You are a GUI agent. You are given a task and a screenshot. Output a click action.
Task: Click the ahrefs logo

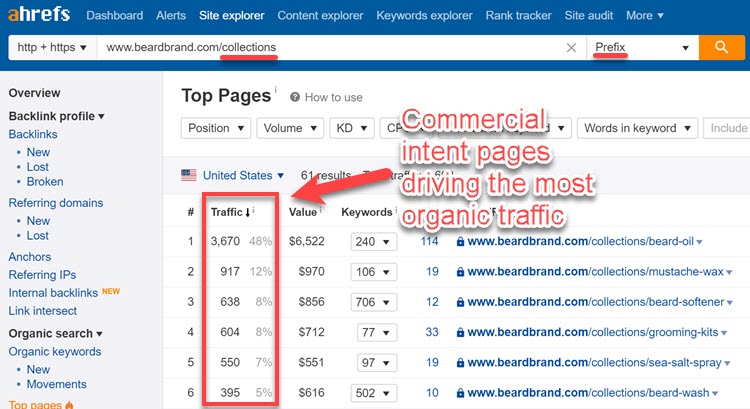pos(39,14)
